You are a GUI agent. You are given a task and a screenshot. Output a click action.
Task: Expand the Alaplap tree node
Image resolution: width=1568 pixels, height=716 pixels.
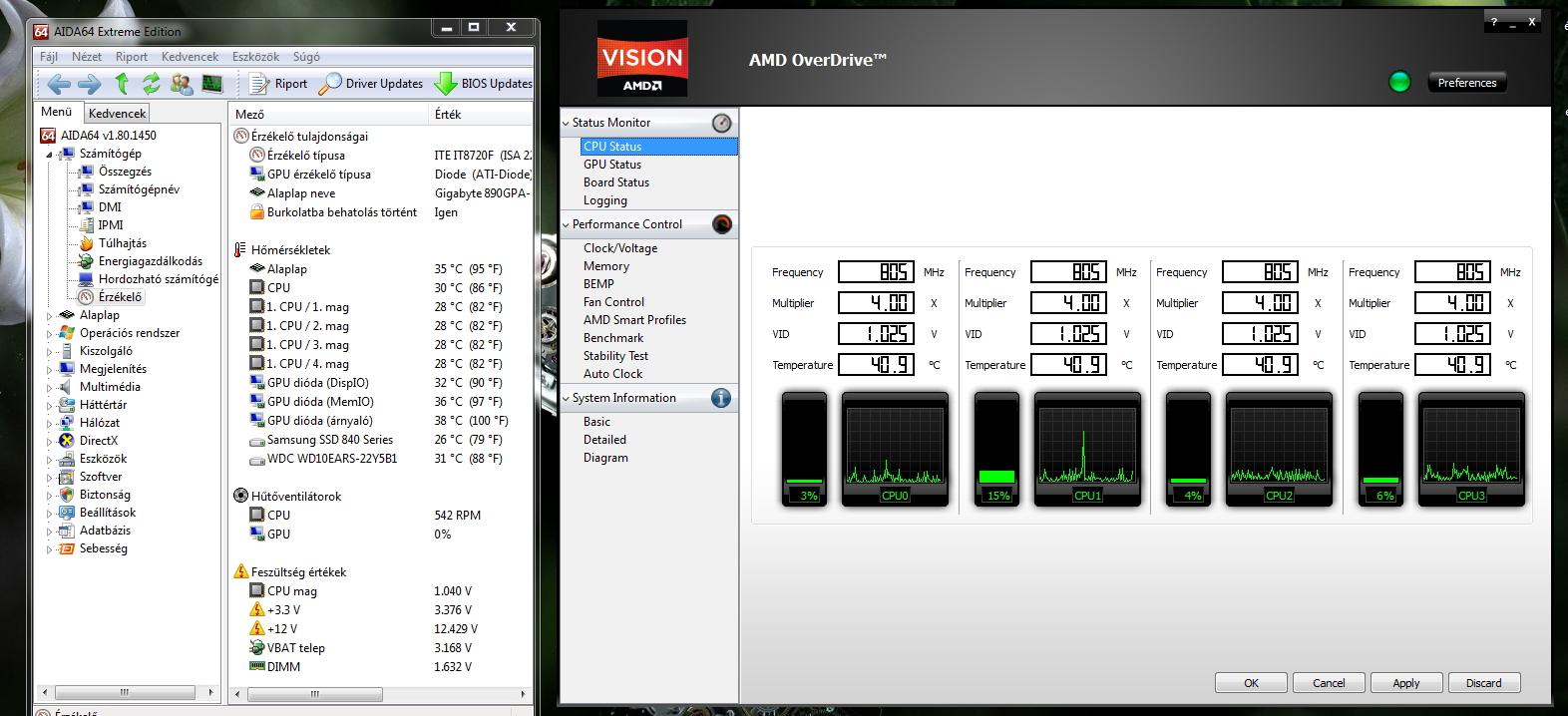49,315
